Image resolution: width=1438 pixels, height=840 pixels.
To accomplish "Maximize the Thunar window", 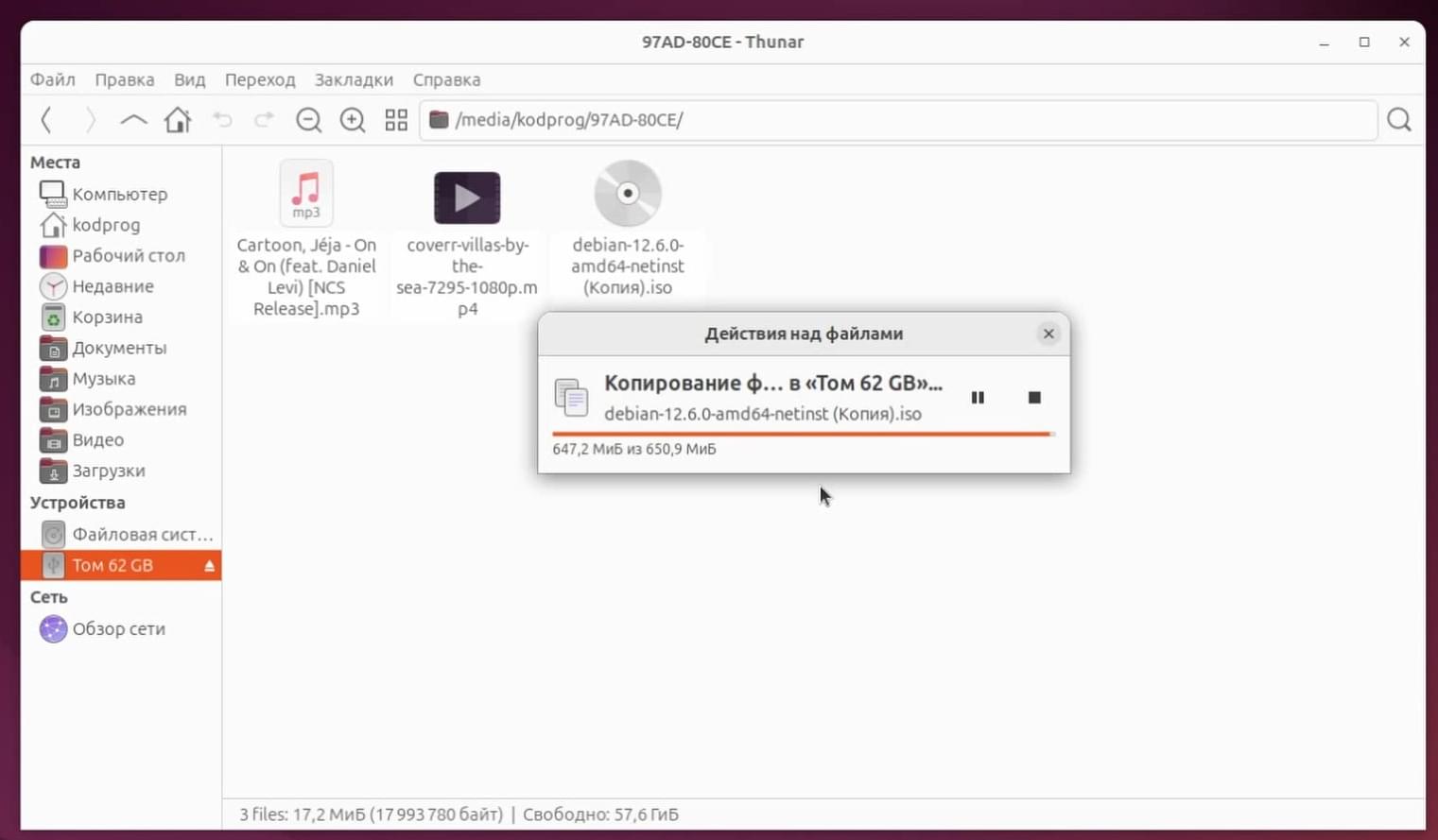I will [1364, 43].
